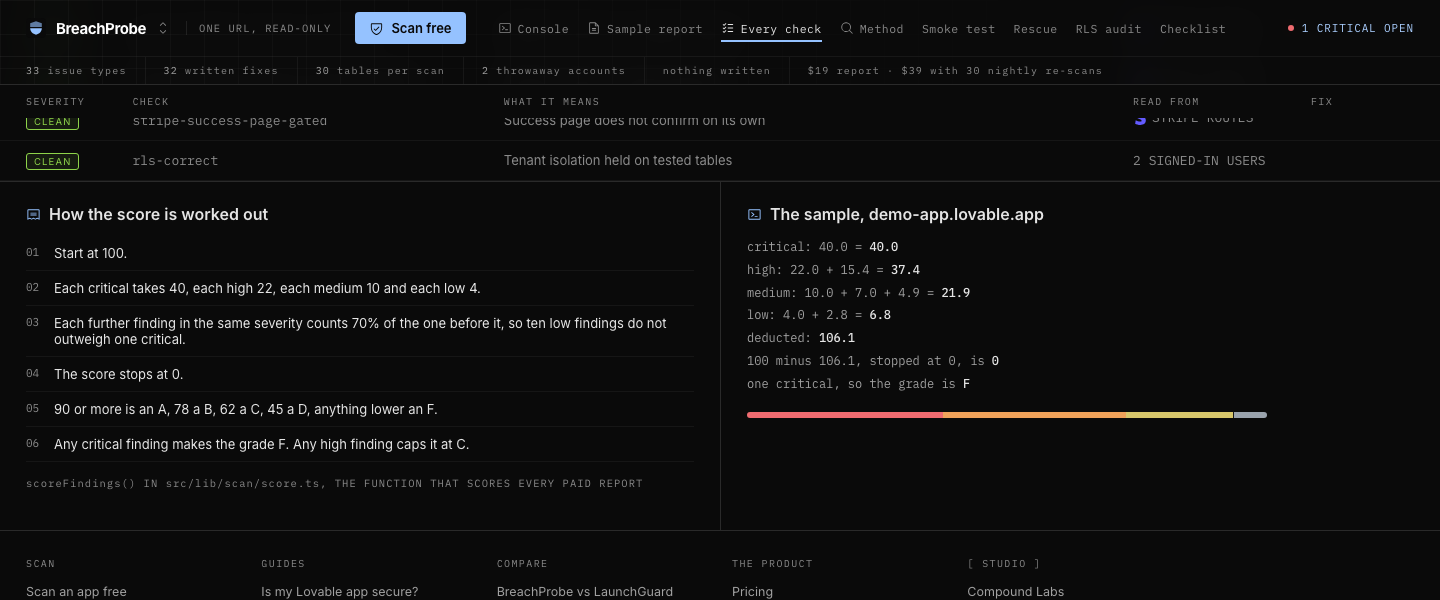Click the scoreFindings() source caption

tap(334, 484)
